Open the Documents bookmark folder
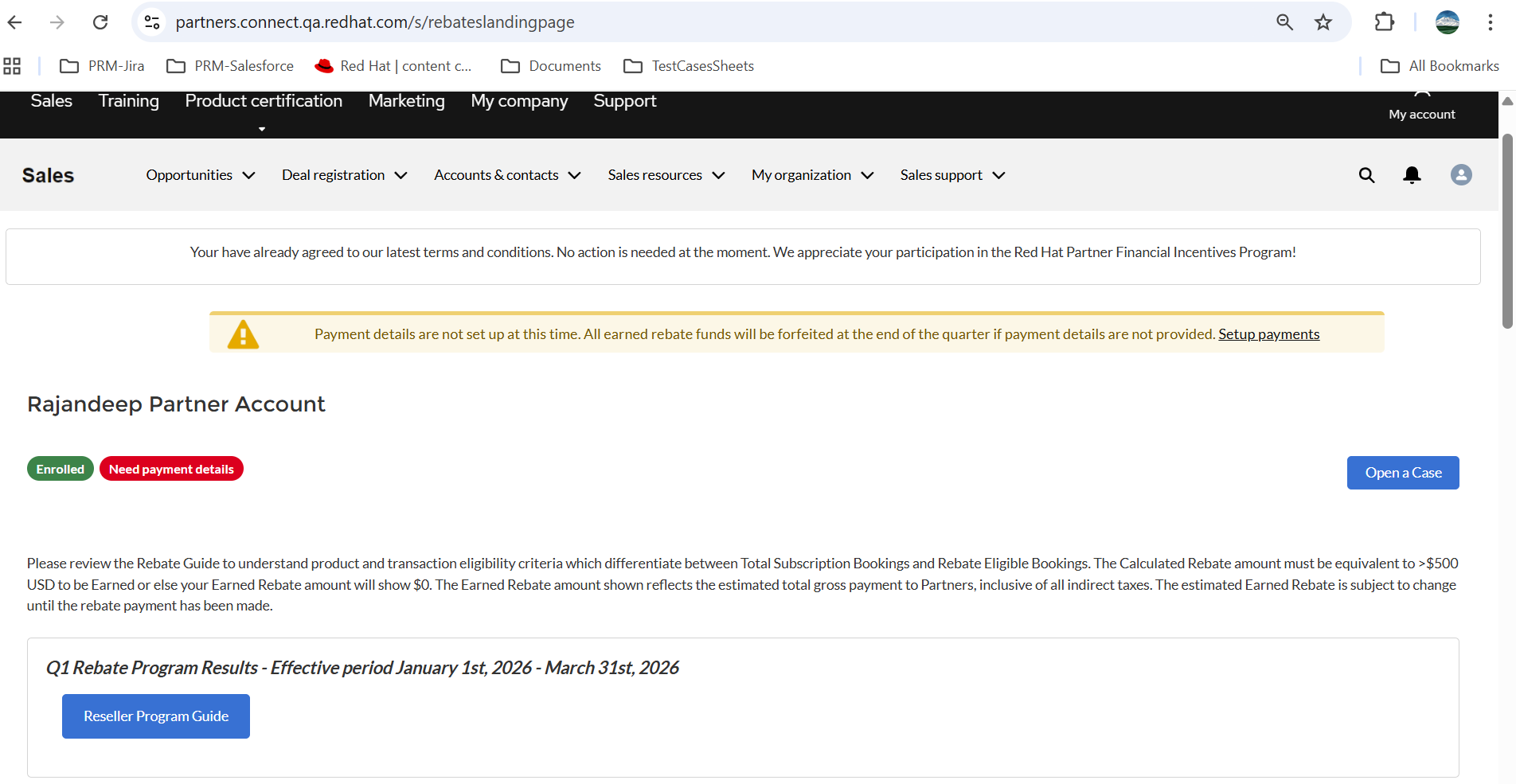The width and height of the screenshot is (1516, 784). click(x=551, y=66)
